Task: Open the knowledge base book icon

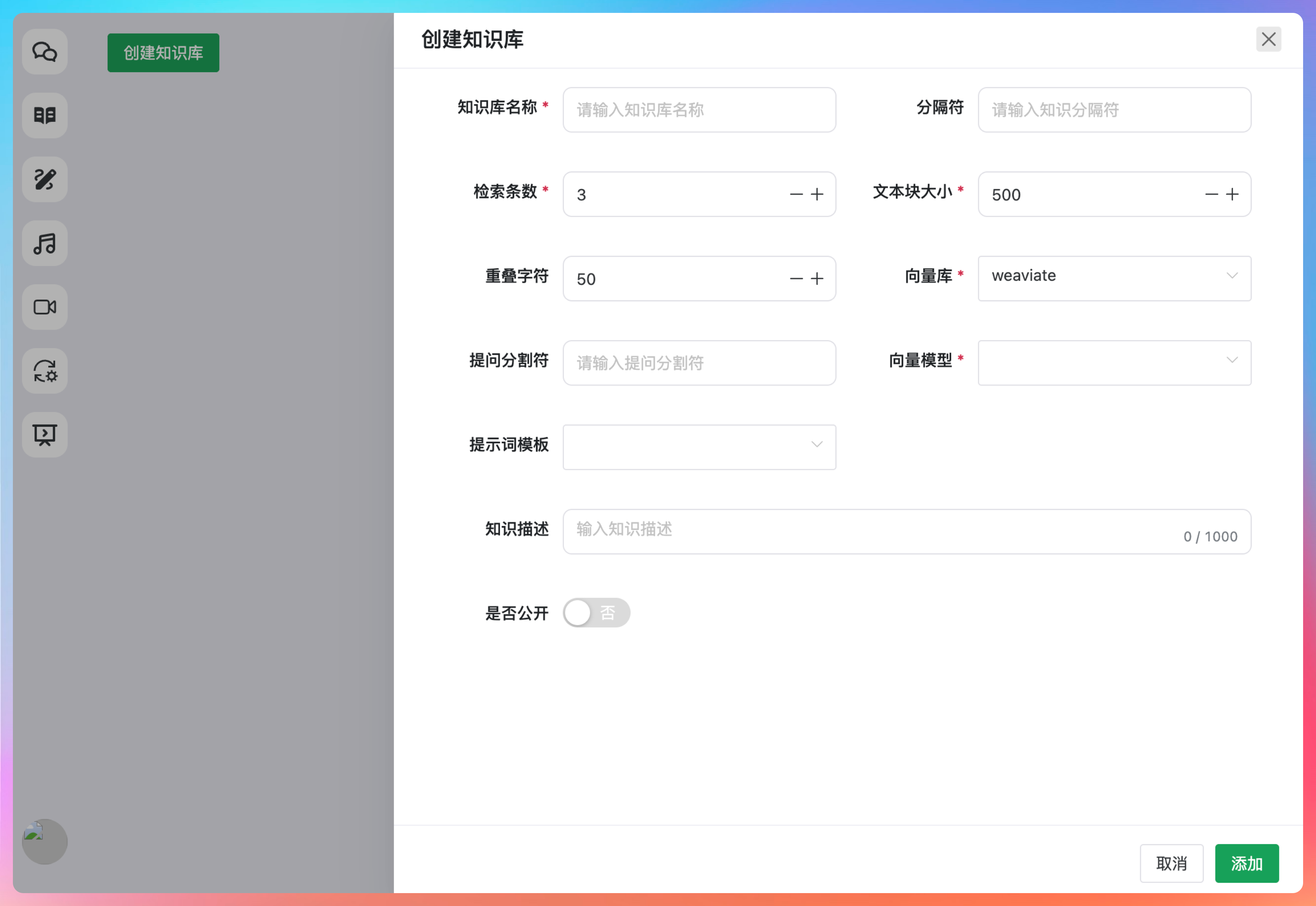Action: coord(45,115)
